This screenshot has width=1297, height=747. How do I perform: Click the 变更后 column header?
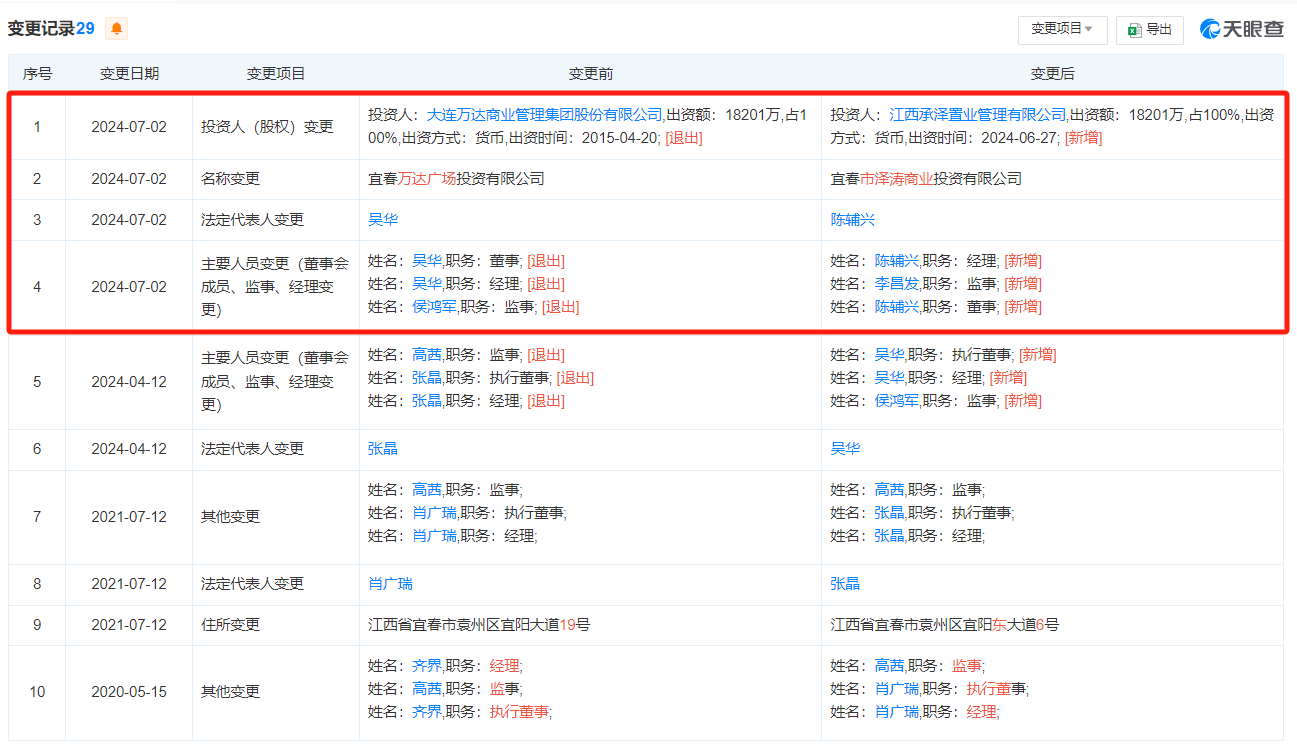1053,74
